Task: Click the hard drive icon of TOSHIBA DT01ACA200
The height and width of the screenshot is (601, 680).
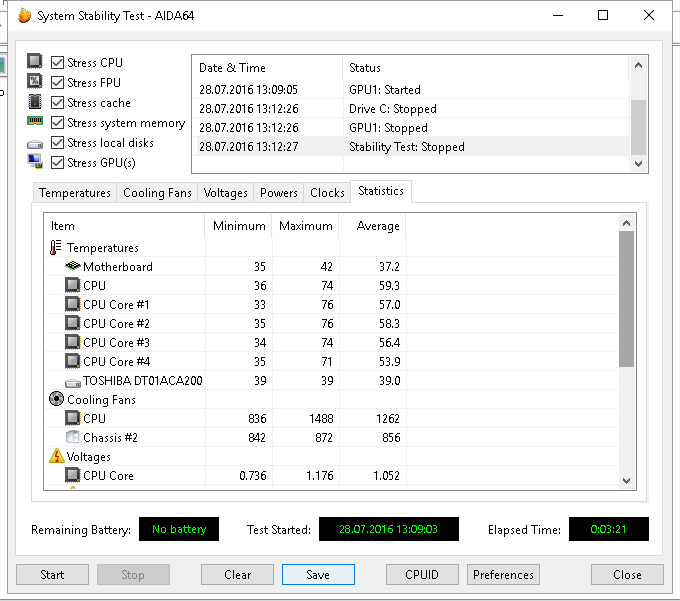Action: pos(73,383)
